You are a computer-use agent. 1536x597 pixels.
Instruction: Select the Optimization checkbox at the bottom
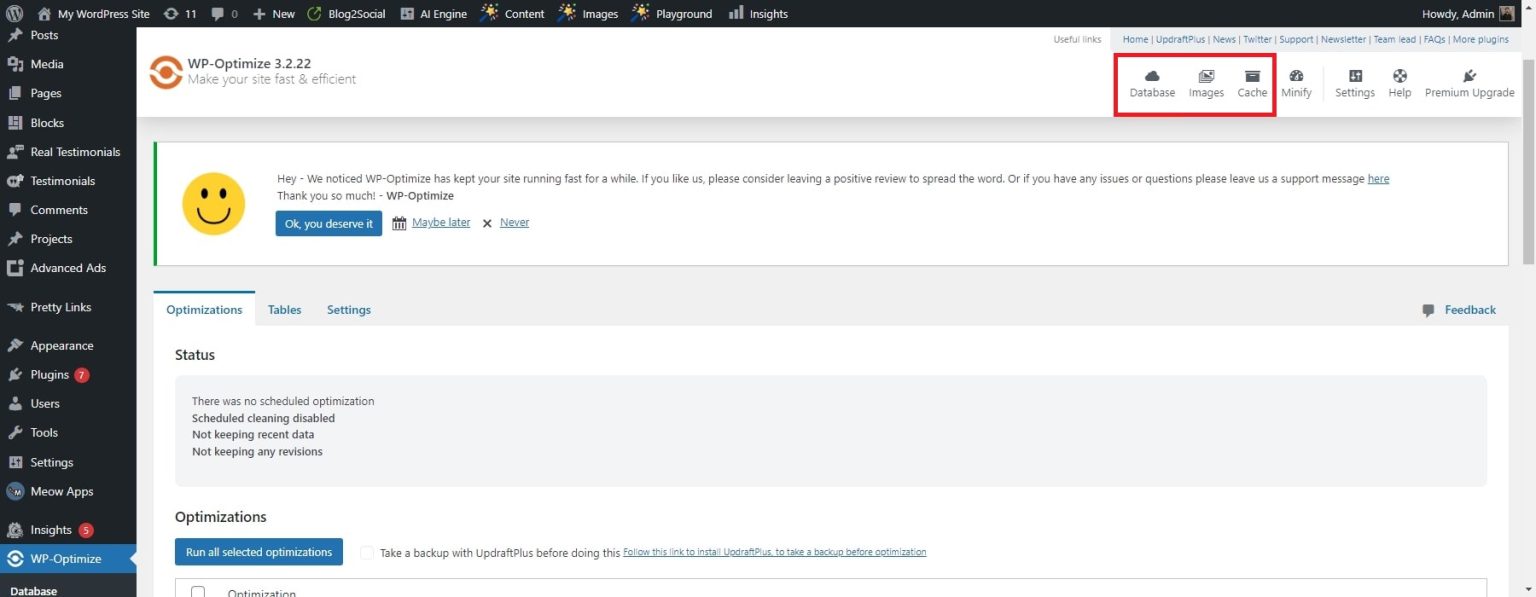[197, 591]
